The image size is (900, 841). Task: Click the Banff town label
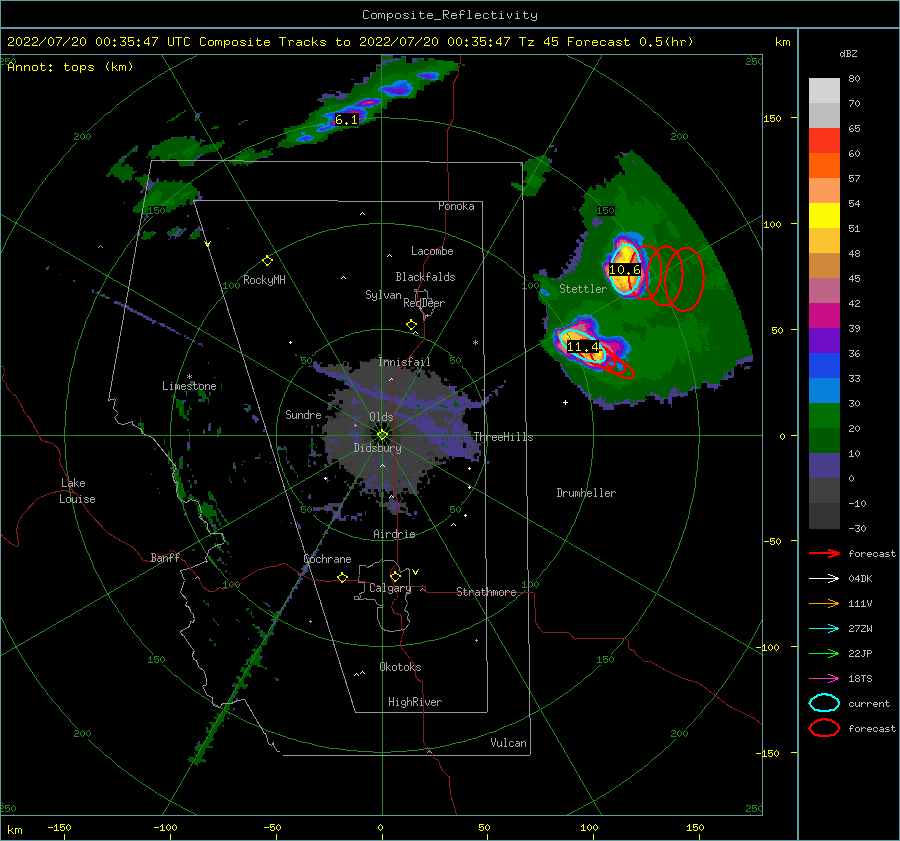click(x=165, y=557)
